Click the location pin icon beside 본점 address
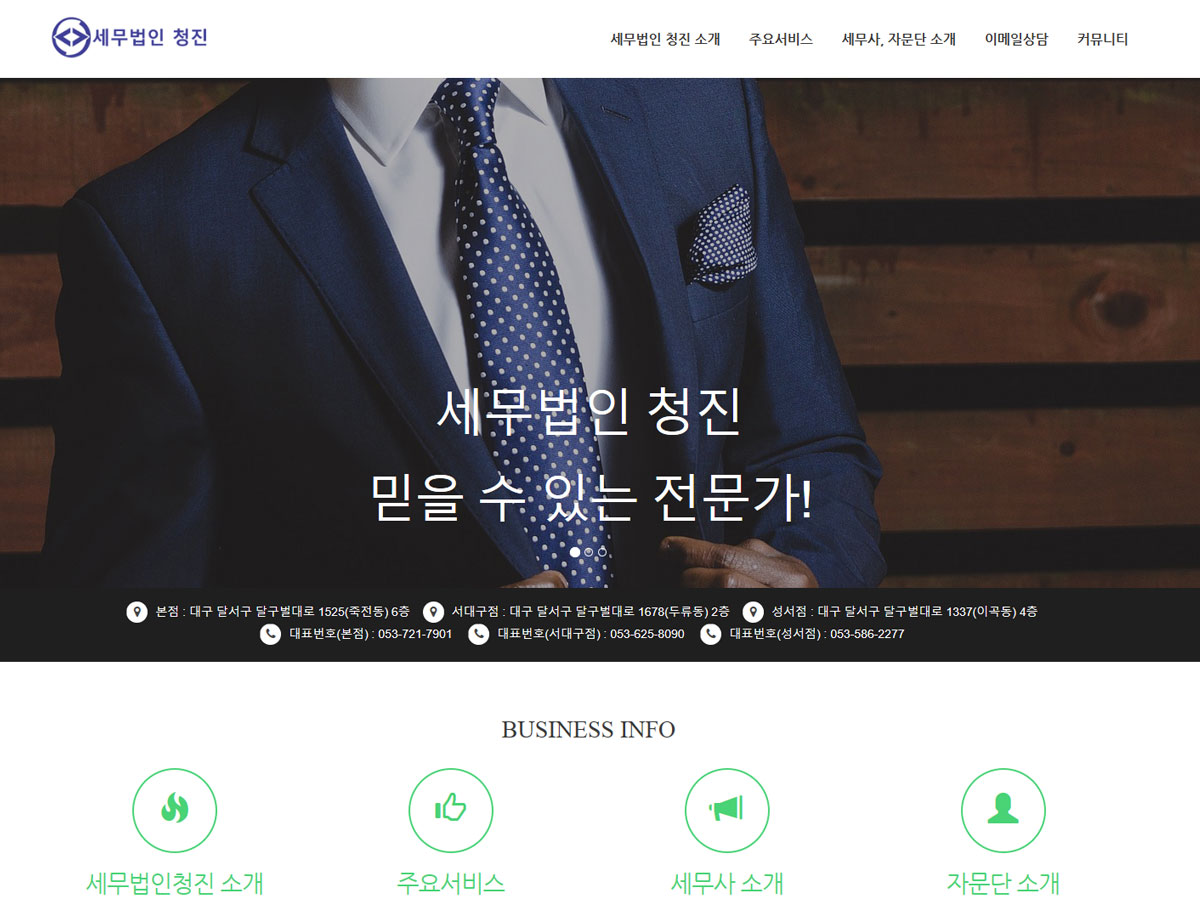This screenshot has height=907, width=1200. tap(137, 612)
